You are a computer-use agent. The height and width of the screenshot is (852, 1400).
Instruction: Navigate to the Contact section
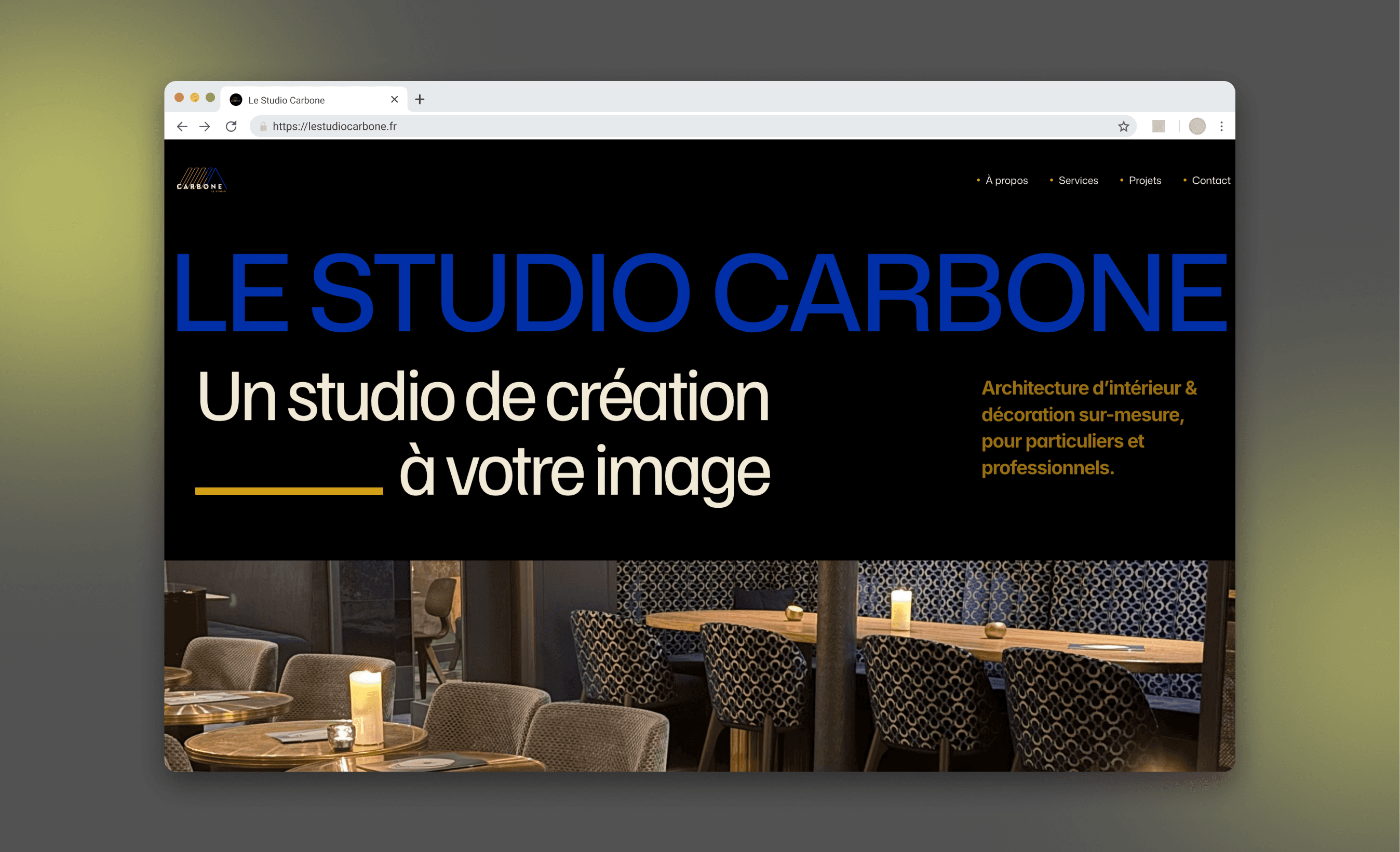pos(1210,180)
